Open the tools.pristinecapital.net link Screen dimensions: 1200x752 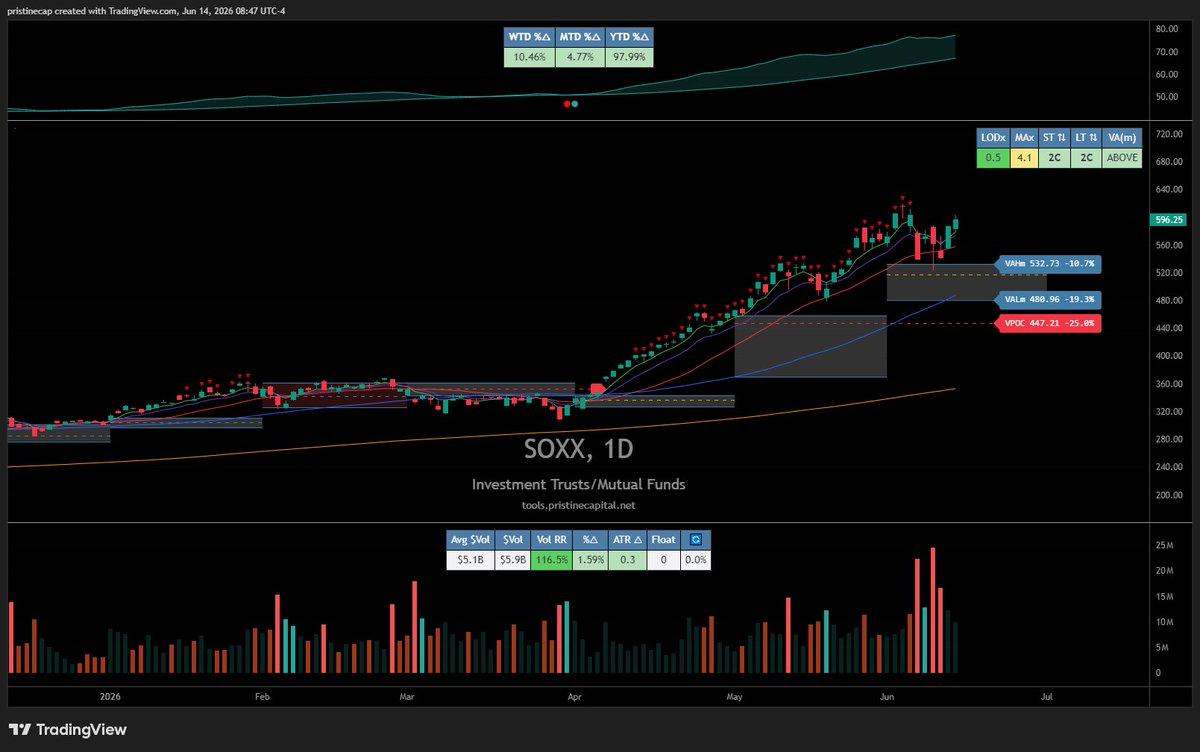coord(579,506)
